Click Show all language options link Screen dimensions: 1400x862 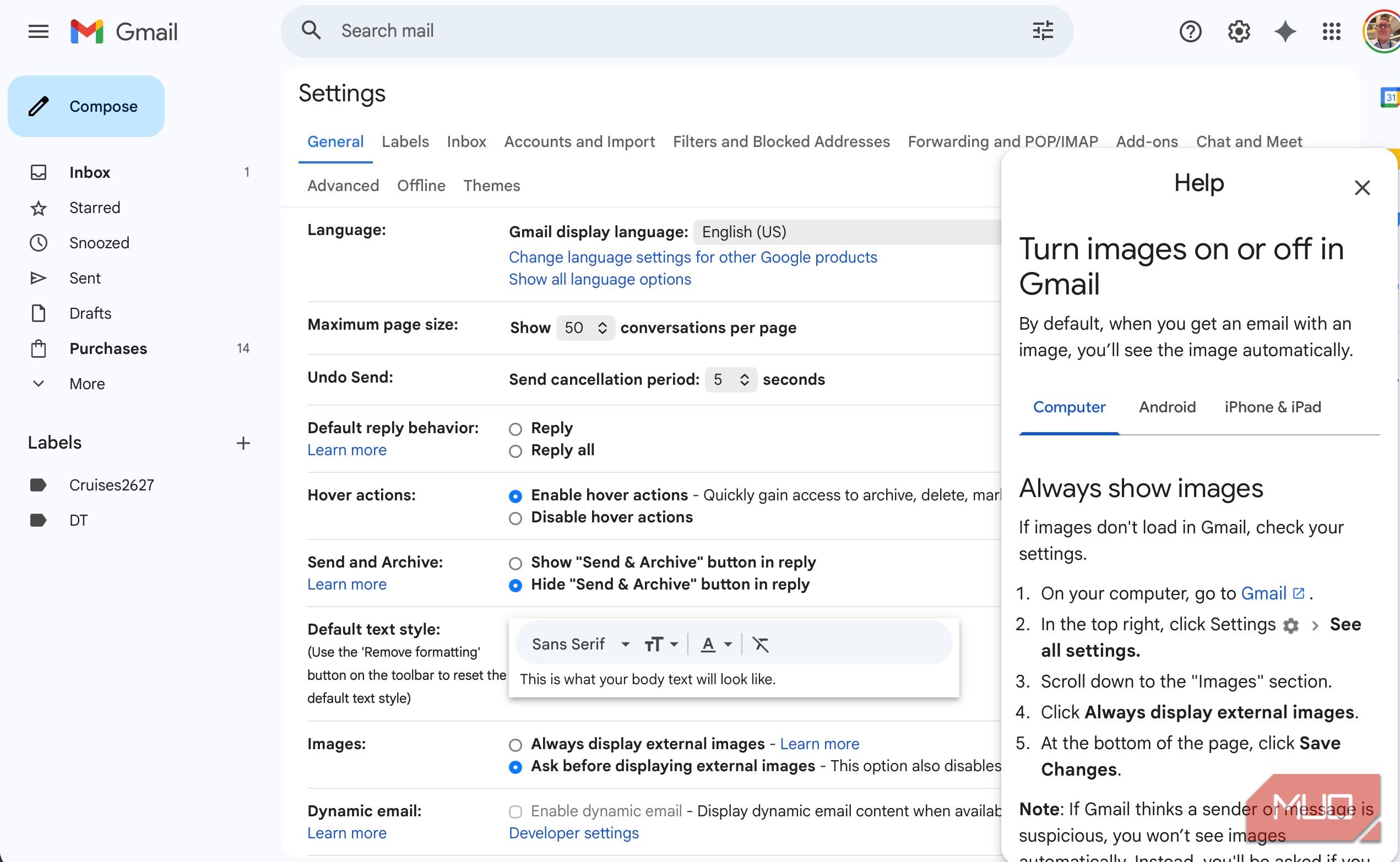click(599, 280)
